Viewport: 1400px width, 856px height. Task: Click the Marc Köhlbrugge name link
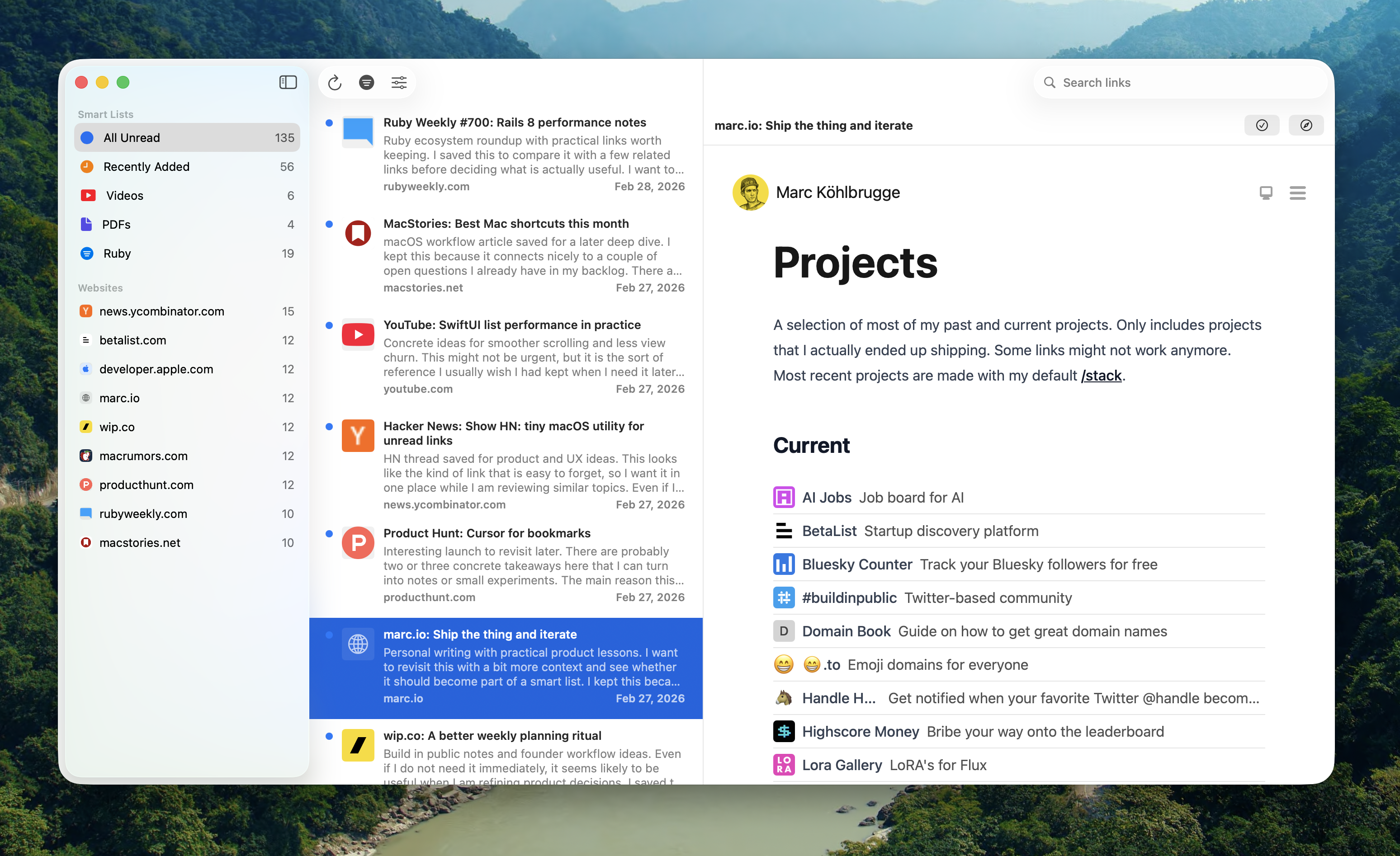pyautogui.click(x=837, y=193)
